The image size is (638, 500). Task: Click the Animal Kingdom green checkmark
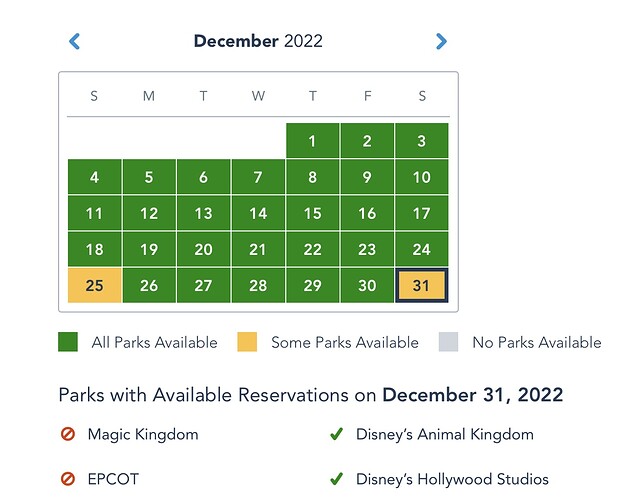point(336,434)
